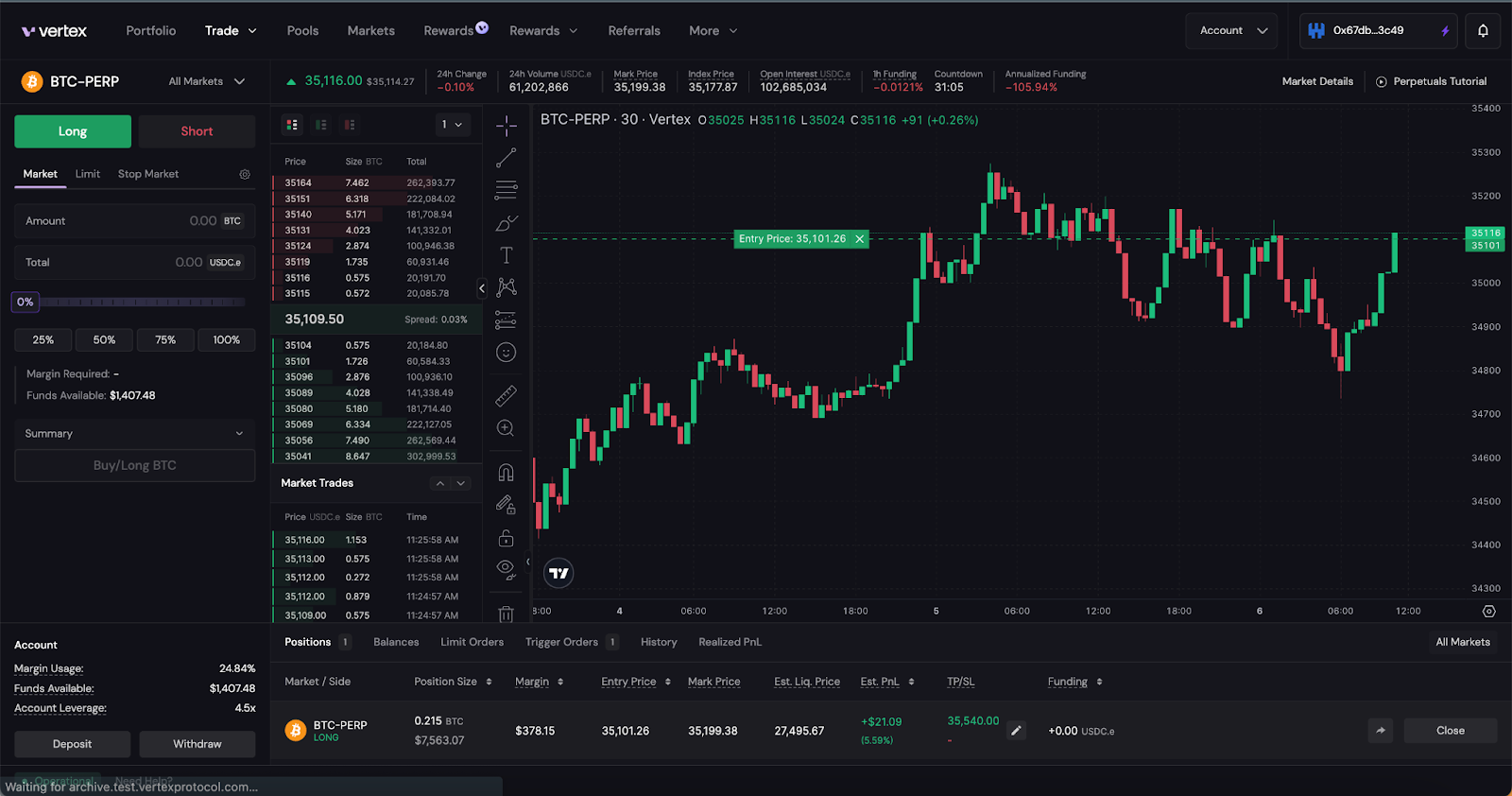Expand the Summary section
Image resolution: width=1512 pixels, height=796 pixels.
point(134,433)
